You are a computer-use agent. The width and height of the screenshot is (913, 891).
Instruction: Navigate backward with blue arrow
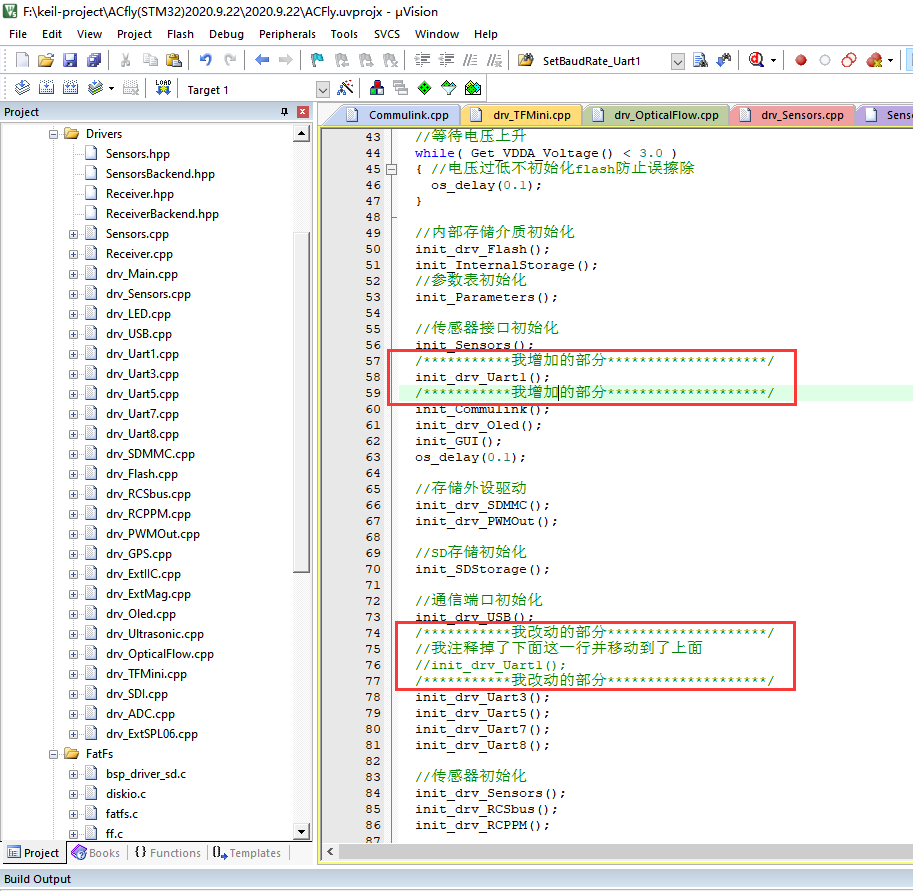262,60
